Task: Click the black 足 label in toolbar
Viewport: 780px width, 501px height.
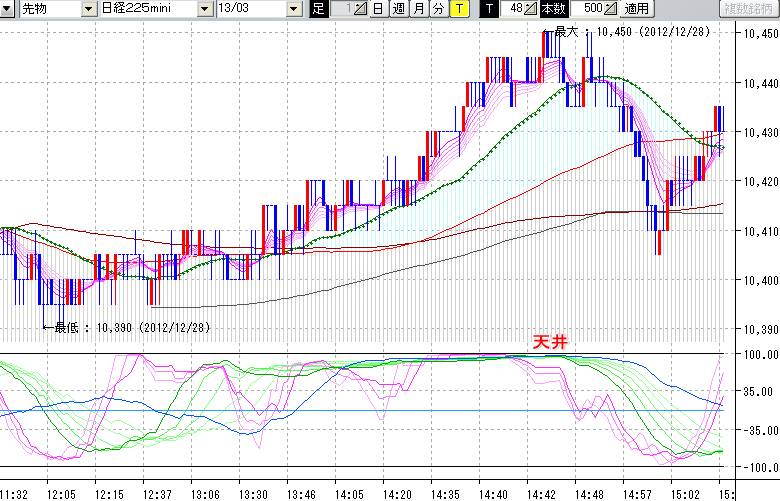Action: point(318,9)
